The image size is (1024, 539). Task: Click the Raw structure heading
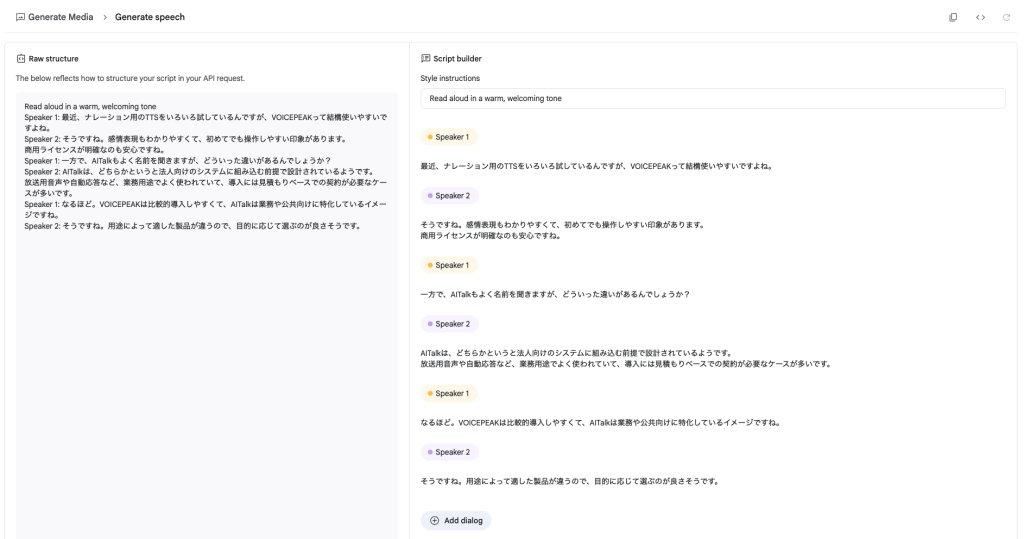pyautogui.click(x=54, y=59)
